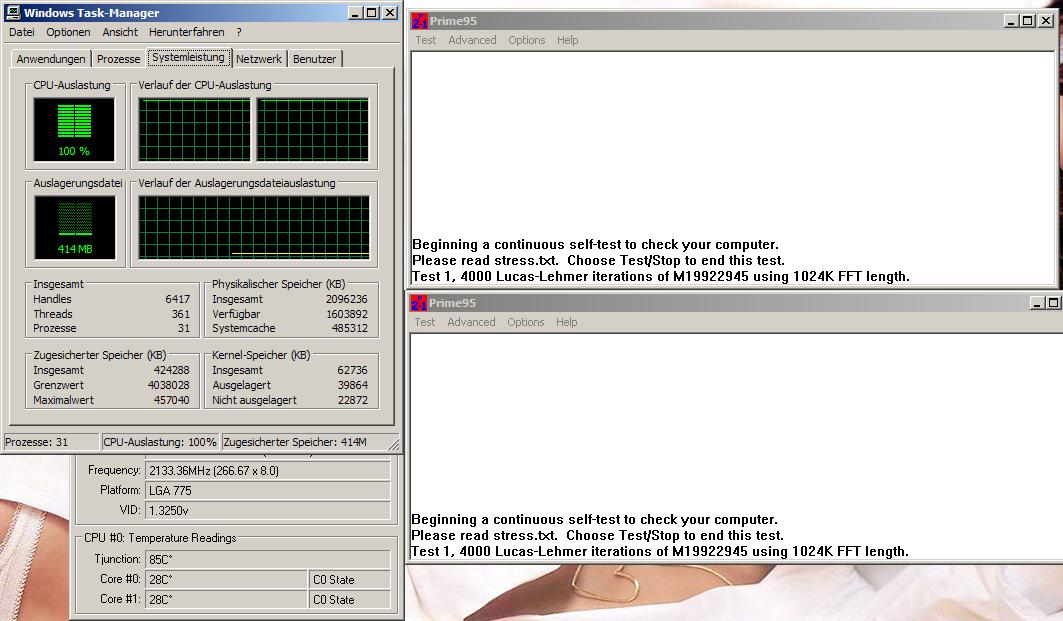The height and width of the screenshot is (621, 1063).
Task: Click the Grenzwert value 4038028
Action: click(x=169, y=385)
